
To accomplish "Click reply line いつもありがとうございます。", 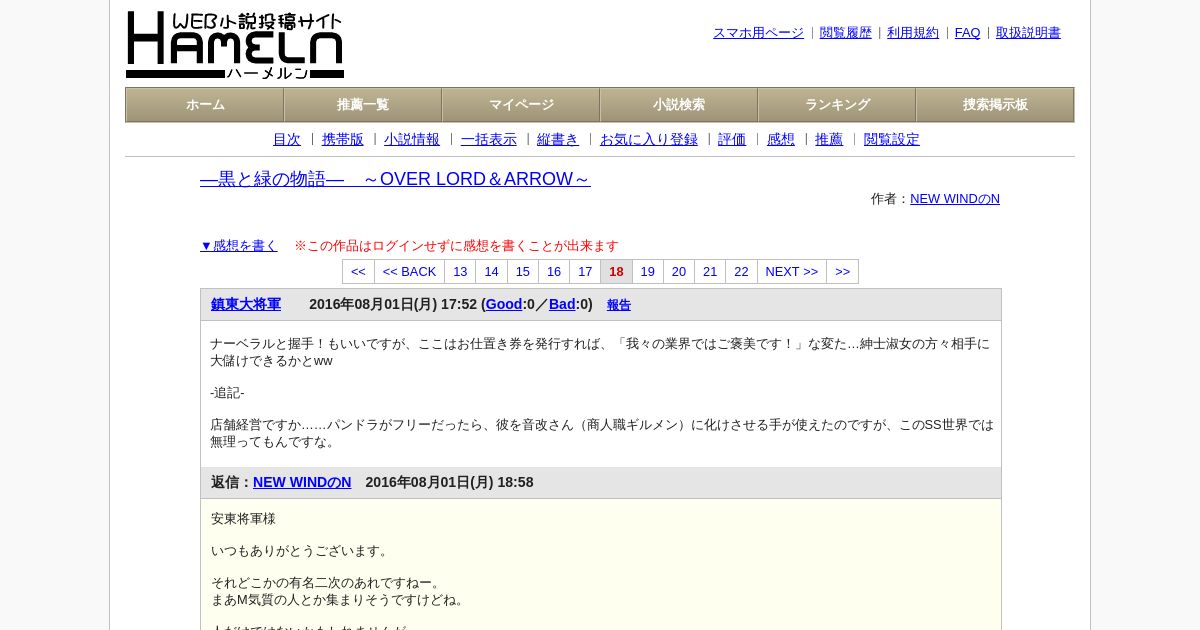I will pos(301,551).
